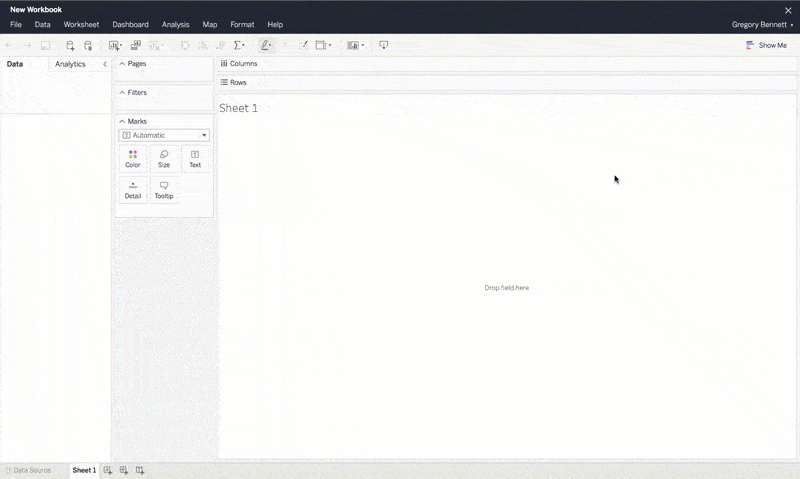Click the Show Mark Labels icon
800x479 pixels.
pos(304,45)
